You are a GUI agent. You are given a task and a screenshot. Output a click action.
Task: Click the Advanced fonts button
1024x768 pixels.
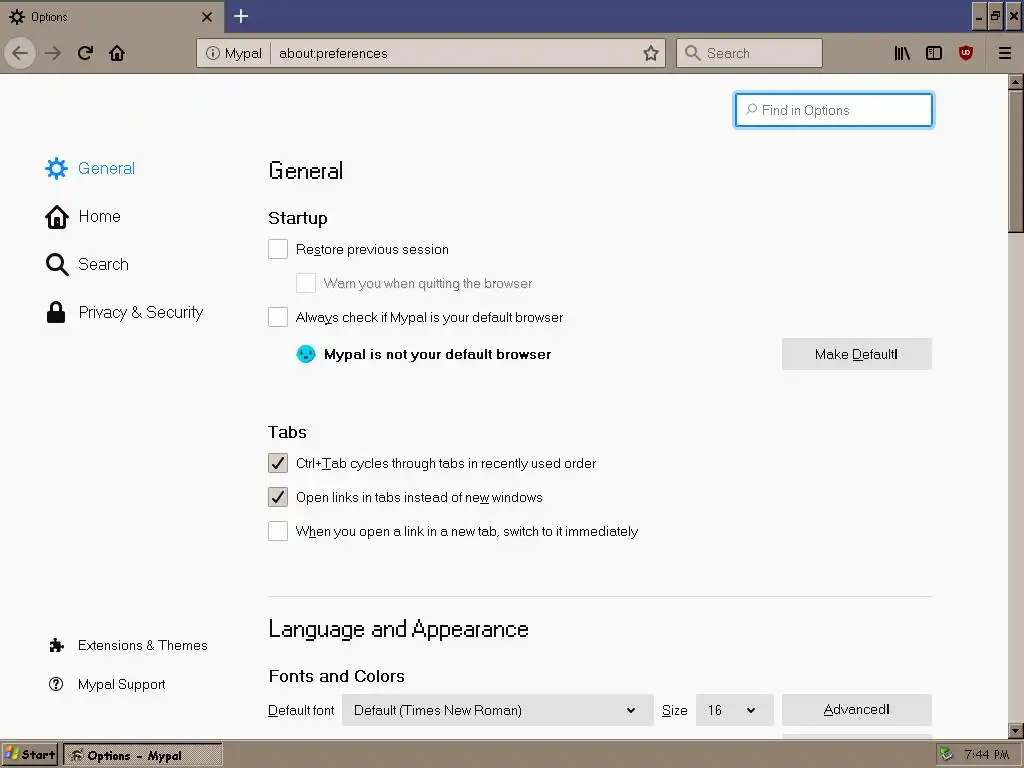pyautogui.click(x=856, y=710)
